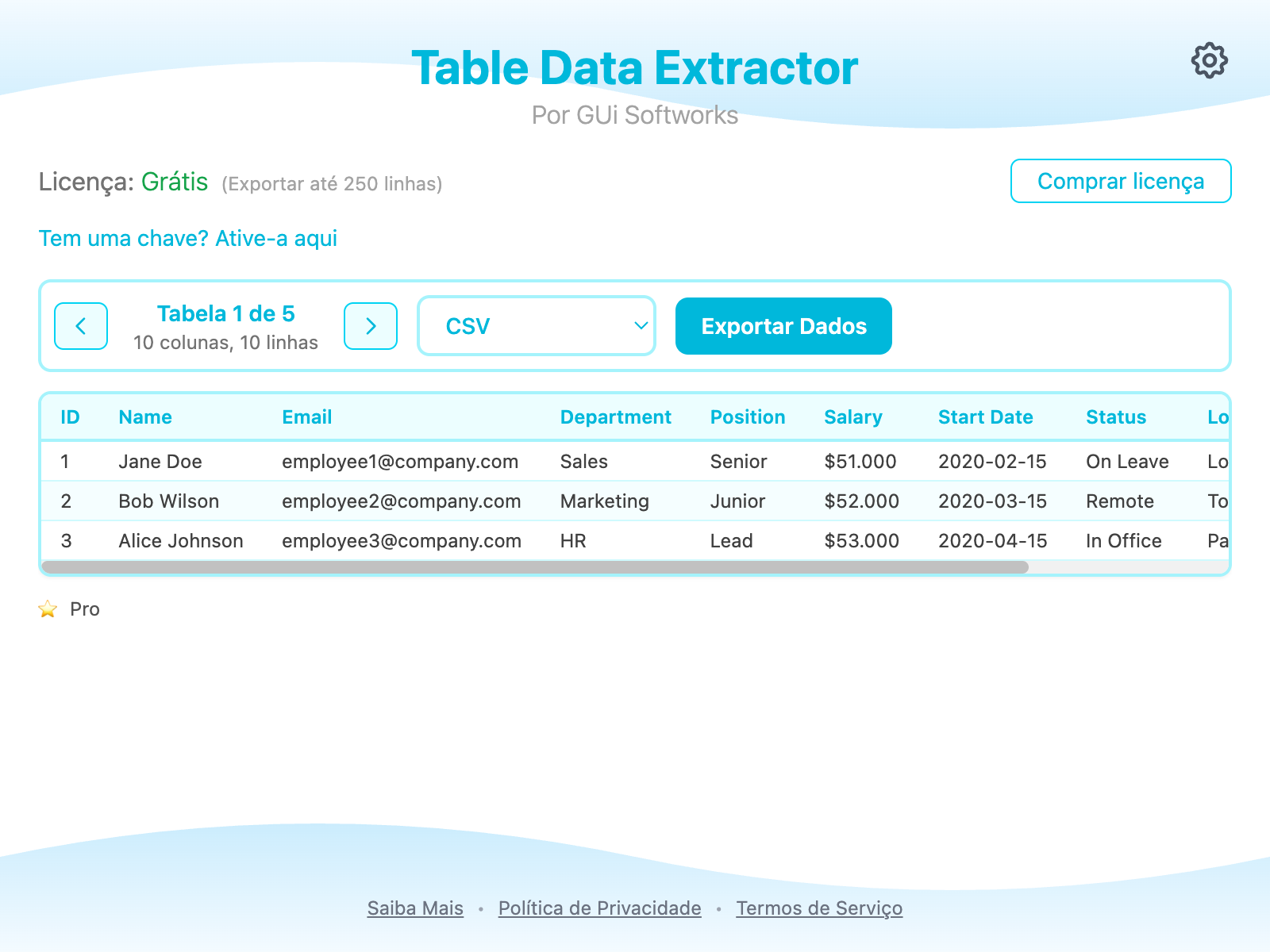Viewport: 1270px width, 952px height.
Task: Expand the CSV format selector chevron
Action: (640, 325)
